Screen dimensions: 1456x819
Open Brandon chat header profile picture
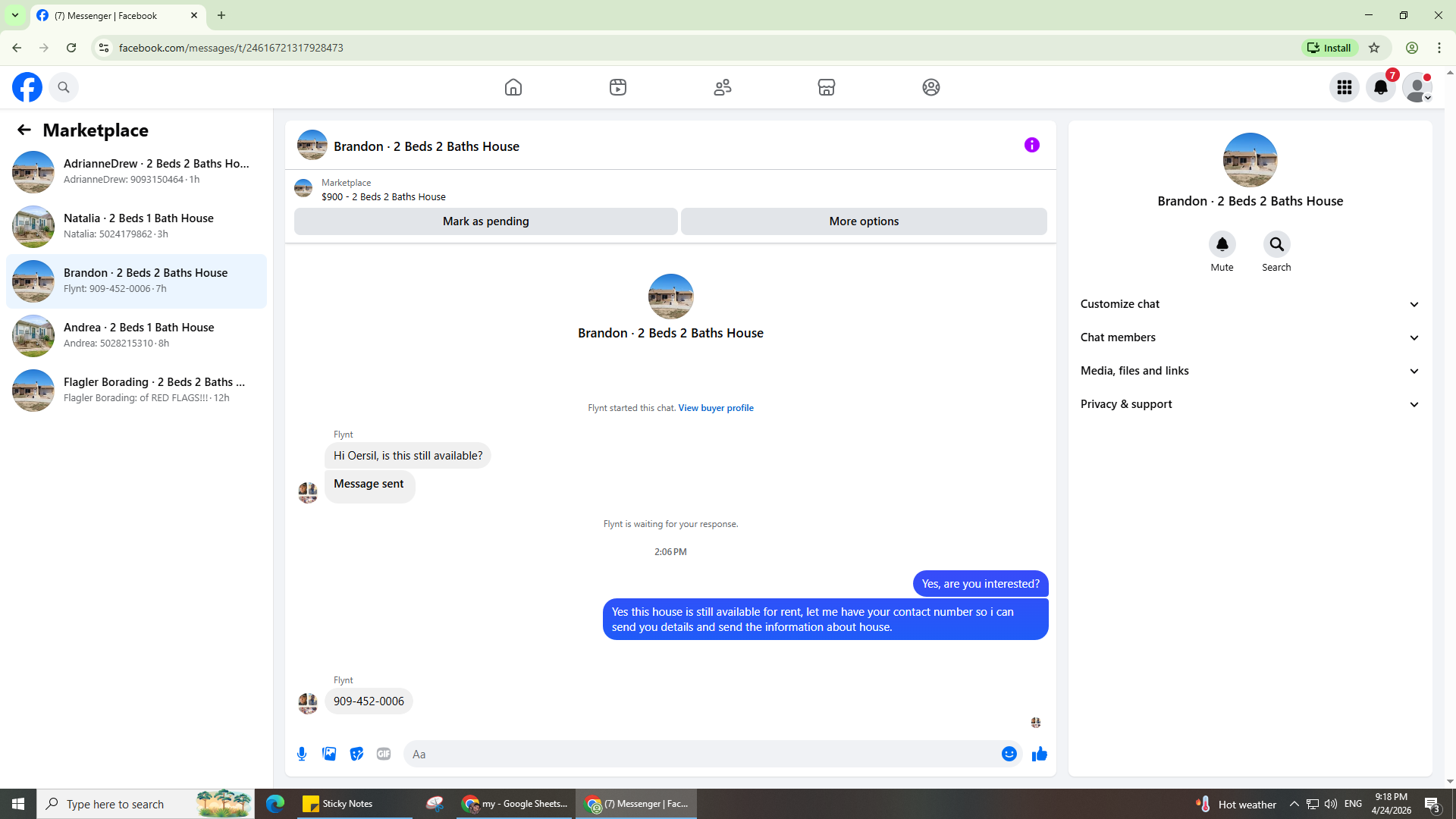[x=312, y=145]
